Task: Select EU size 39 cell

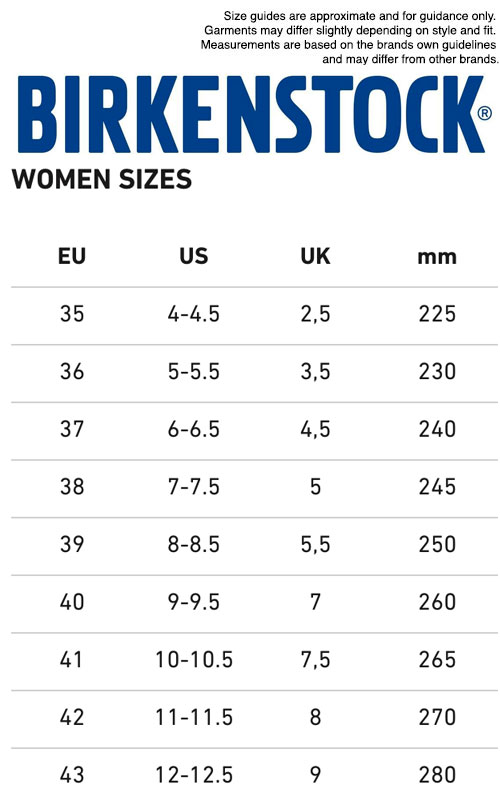Action: point(72,544)
